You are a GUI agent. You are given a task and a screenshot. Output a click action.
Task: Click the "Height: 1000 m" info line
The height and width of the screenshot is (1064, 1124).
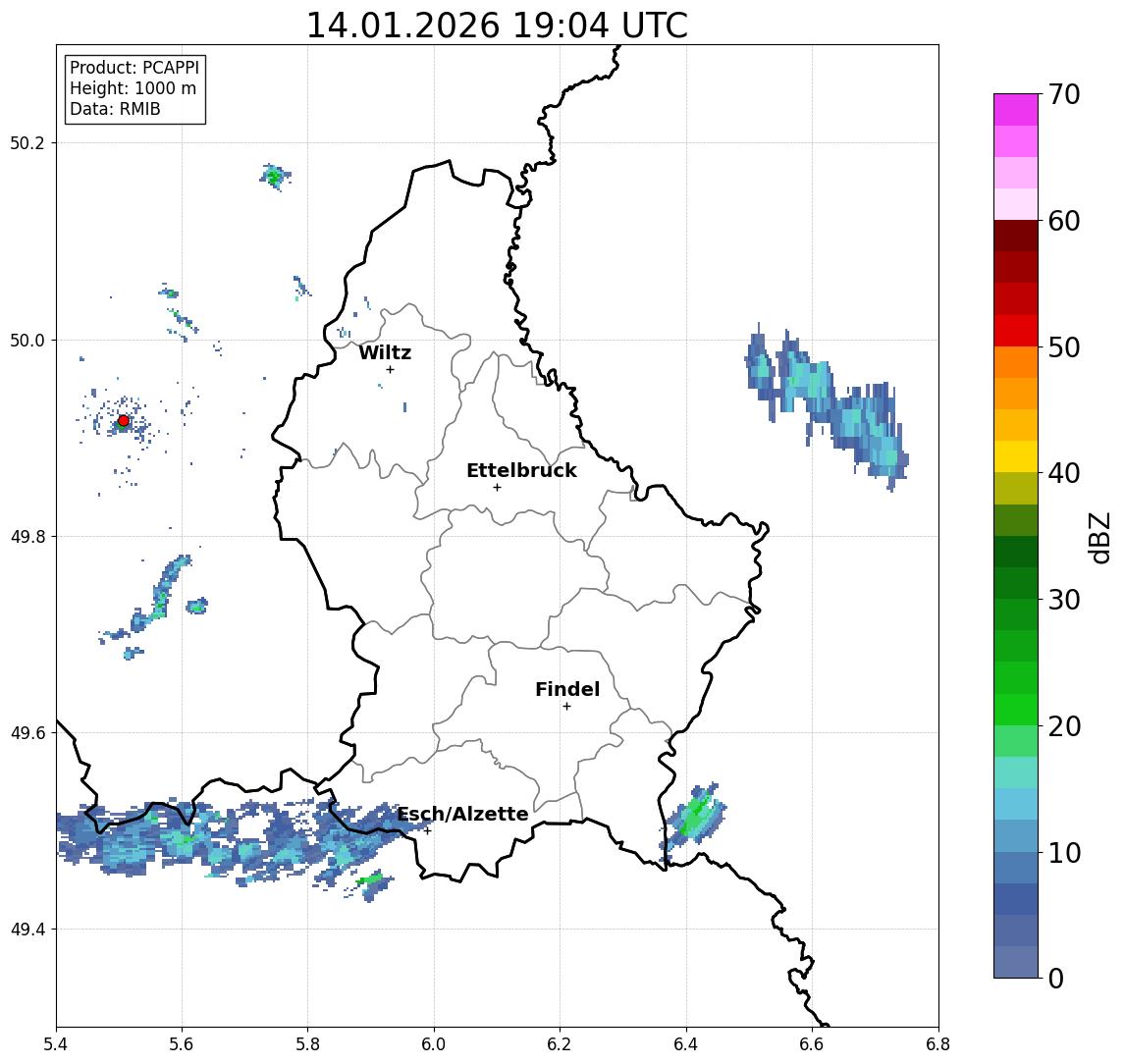click(133, 88)
